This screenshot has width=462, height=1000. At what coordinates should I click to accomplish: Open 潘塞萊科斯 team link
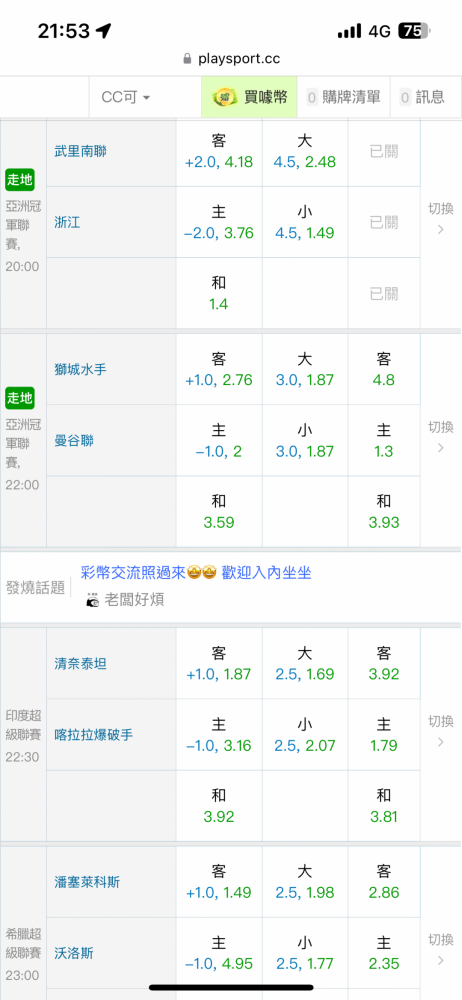[x=87, y=882]
